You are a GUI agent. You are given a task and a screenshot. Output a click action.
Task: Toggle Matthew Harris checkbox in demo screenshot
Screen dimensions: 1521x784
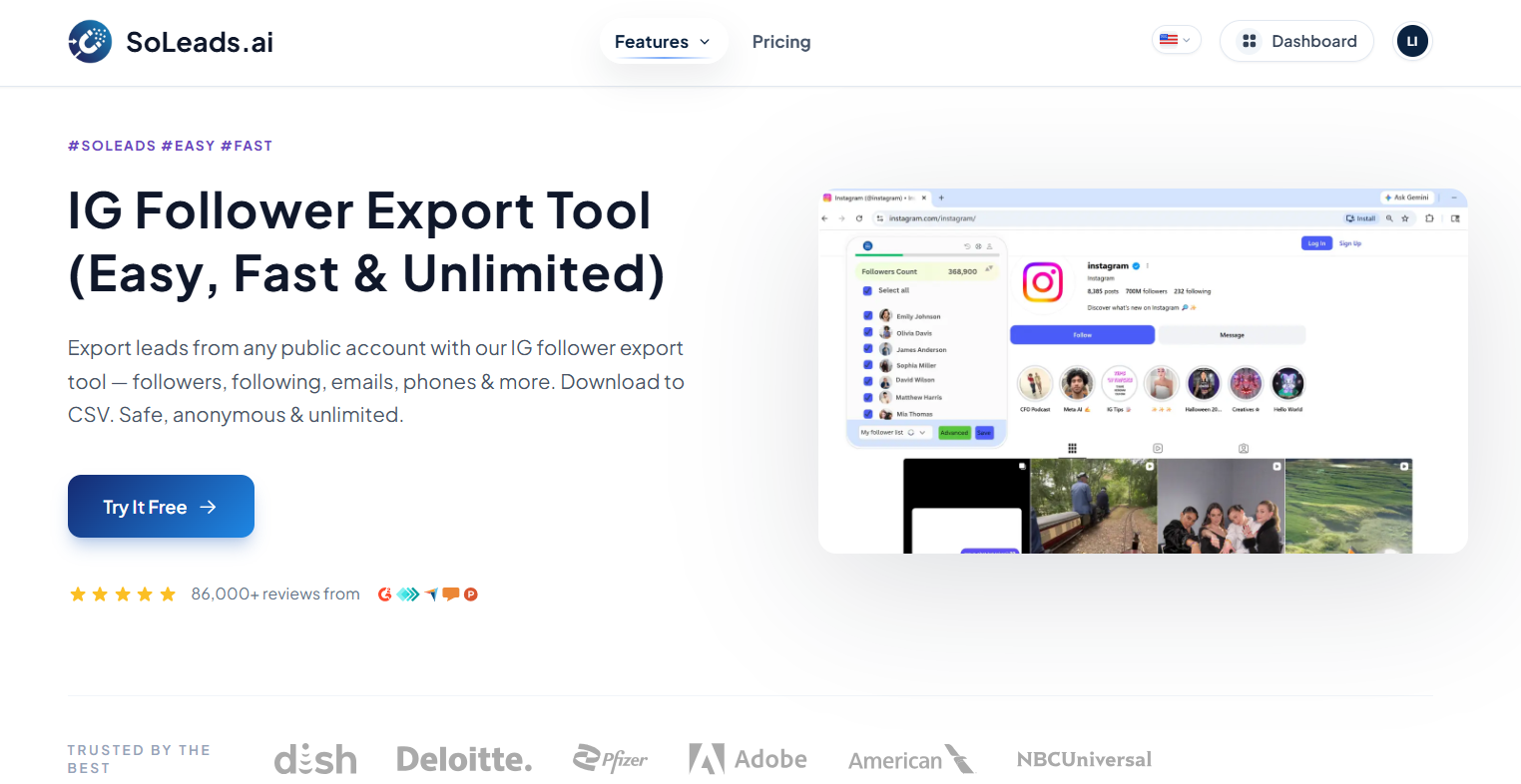pos(867,397)
